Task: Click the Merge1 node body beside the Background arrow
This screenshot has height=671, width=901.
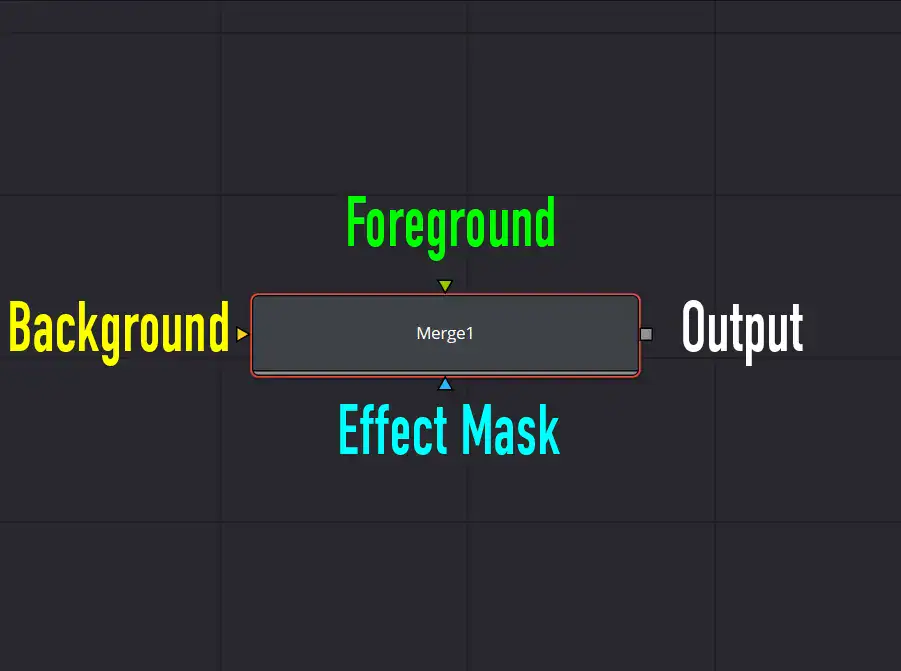Action: (268, 334)
